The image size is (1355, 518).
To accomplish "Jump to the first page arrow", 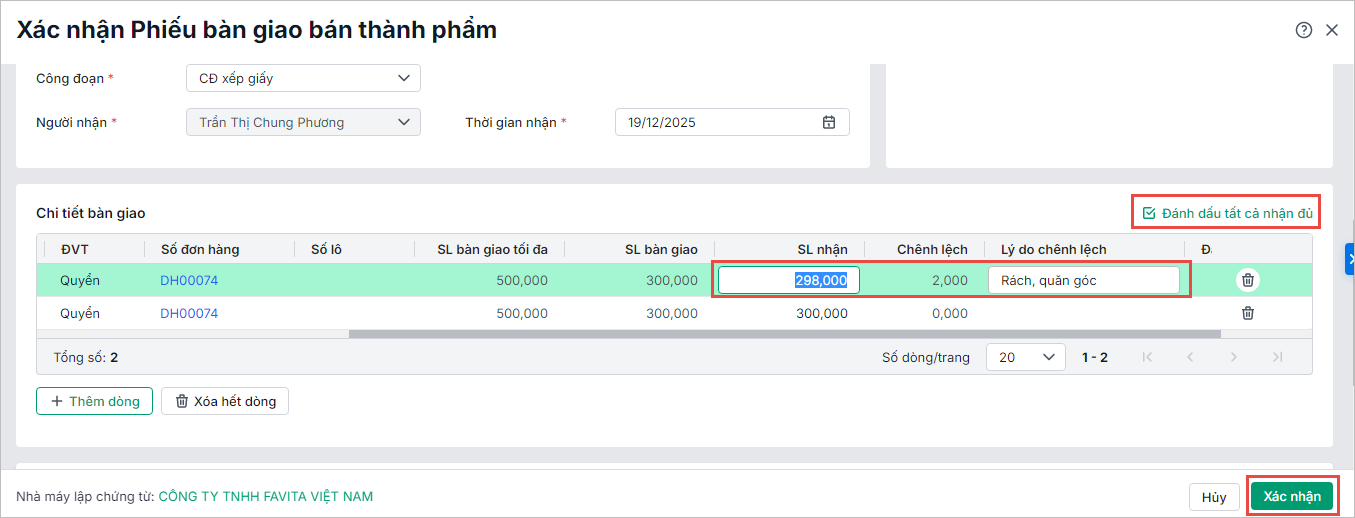I will coord(1147,357).
